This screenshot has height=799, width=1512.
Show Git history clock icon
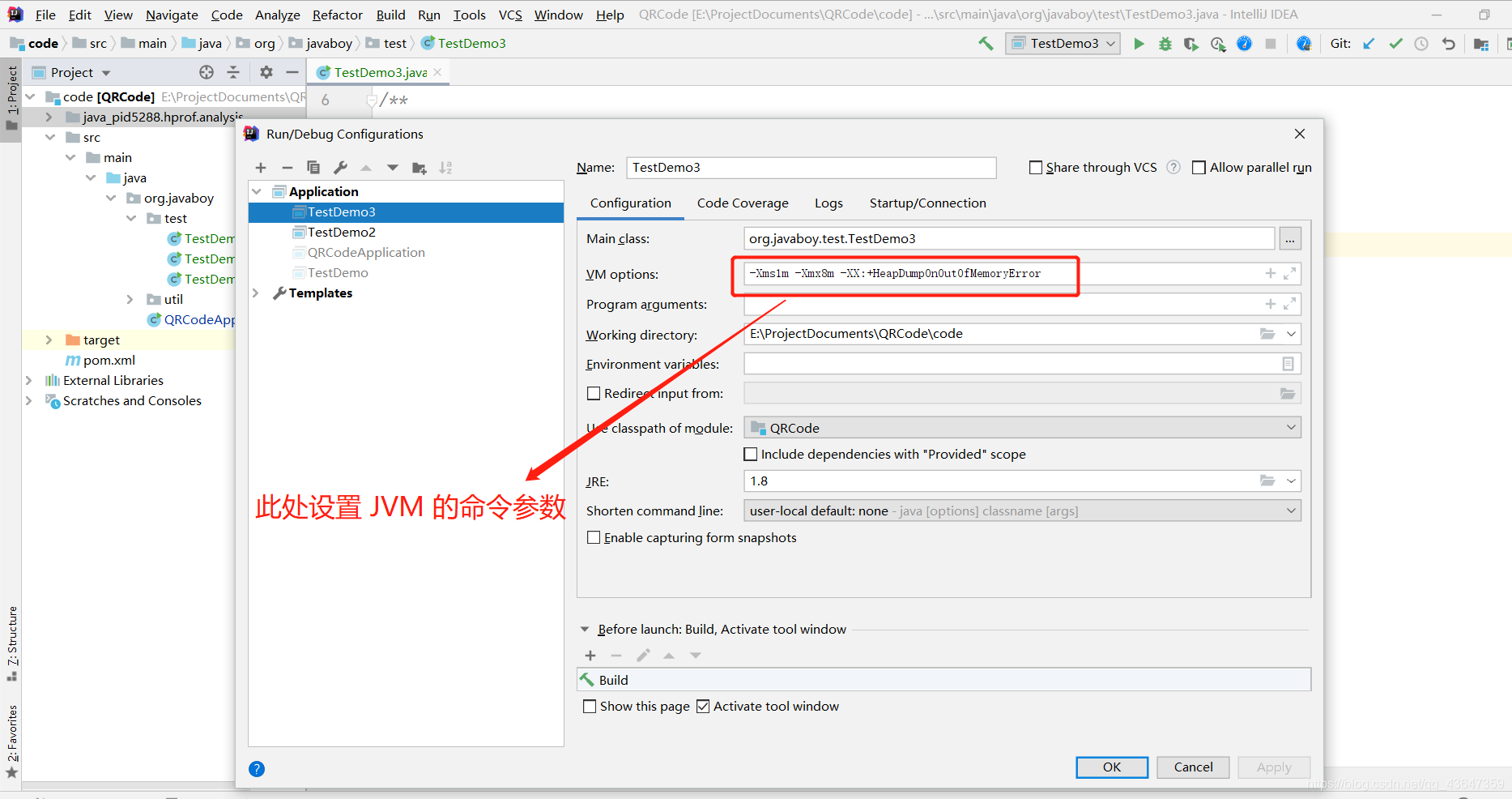1421,44
